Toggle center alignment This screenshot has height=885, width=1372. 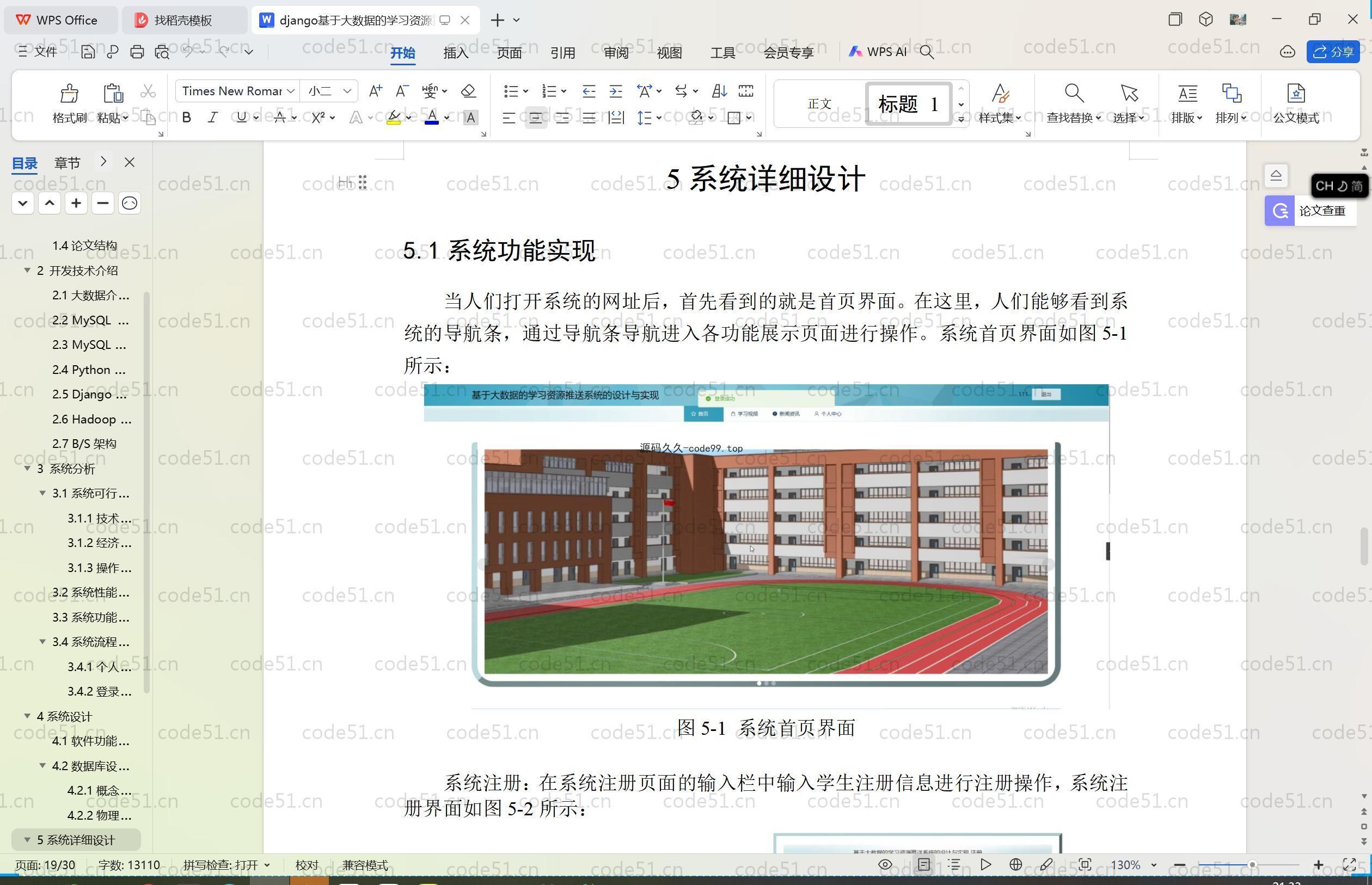[x=535, y=118]
